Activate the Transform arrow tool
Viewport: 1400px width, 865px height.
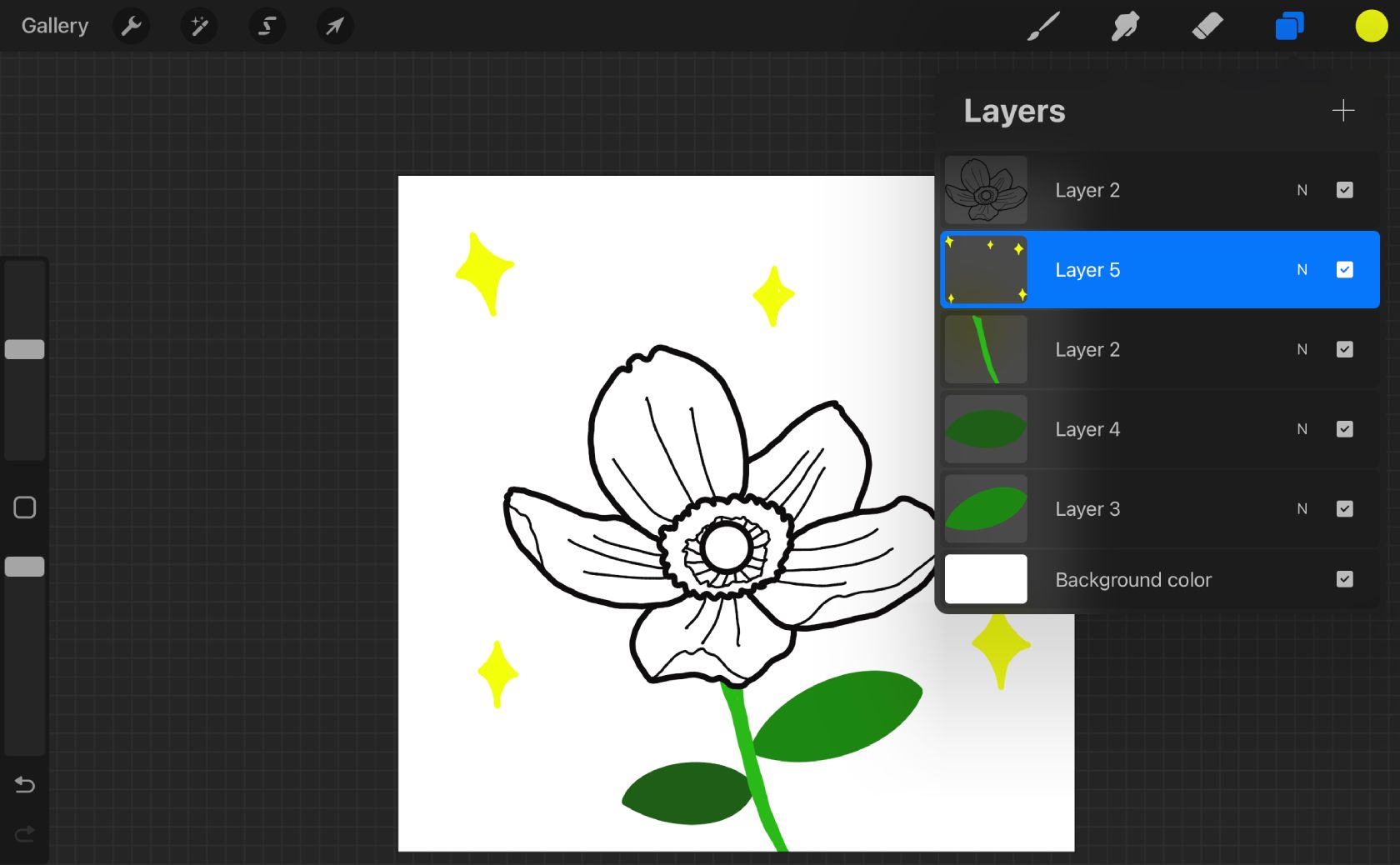pyautogui.click(x=335, y=26)
